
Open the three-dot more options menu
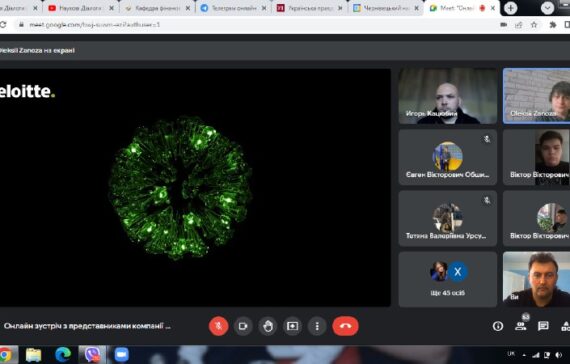tap(317, 326)
